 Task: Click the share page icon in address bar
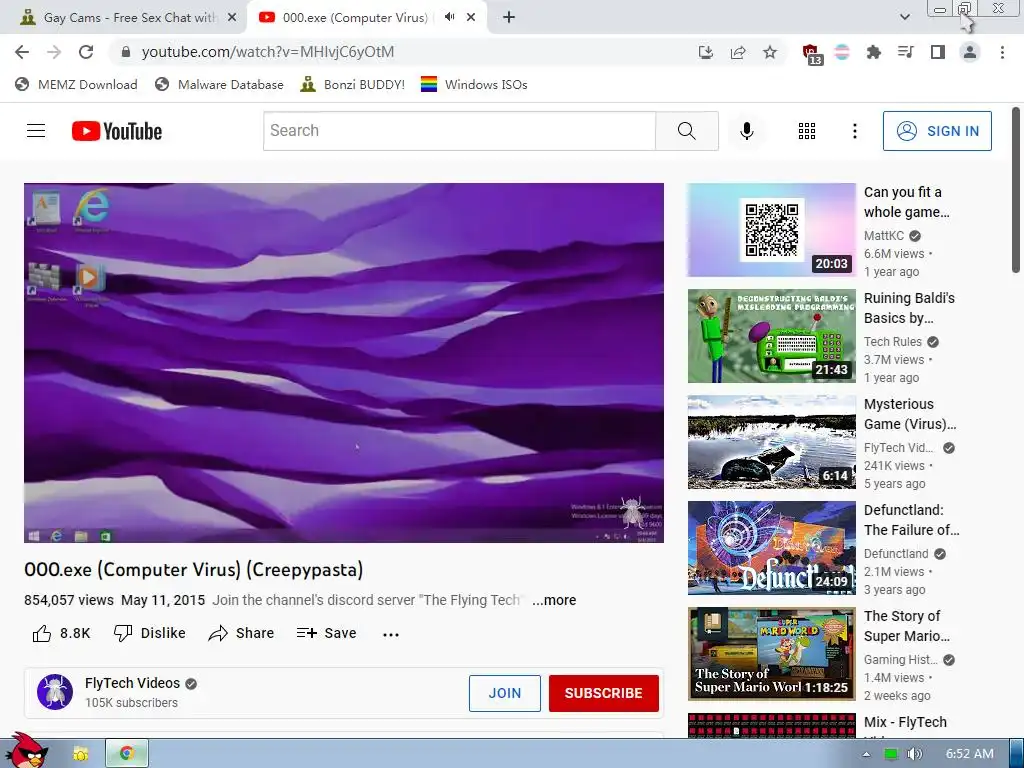point(738,52)
